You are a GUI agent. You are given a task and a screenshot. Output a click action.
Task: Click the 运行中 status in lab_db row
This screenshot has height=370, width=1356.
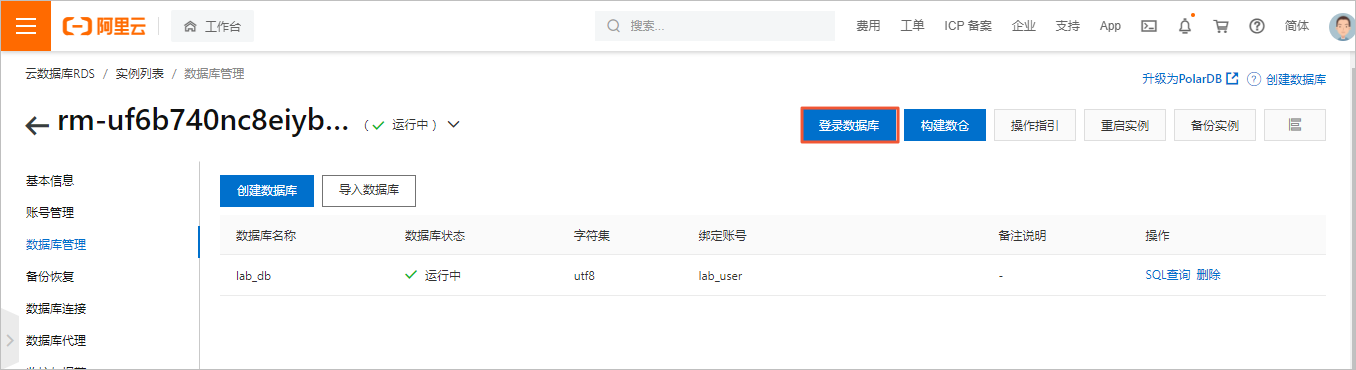click(433, 275)
